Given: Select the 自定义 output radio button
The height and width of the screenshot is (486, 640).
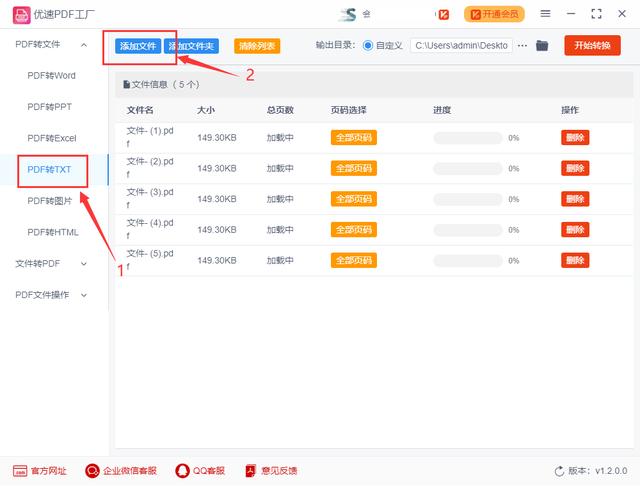Looking at the screenshot, I should (367, 45).
